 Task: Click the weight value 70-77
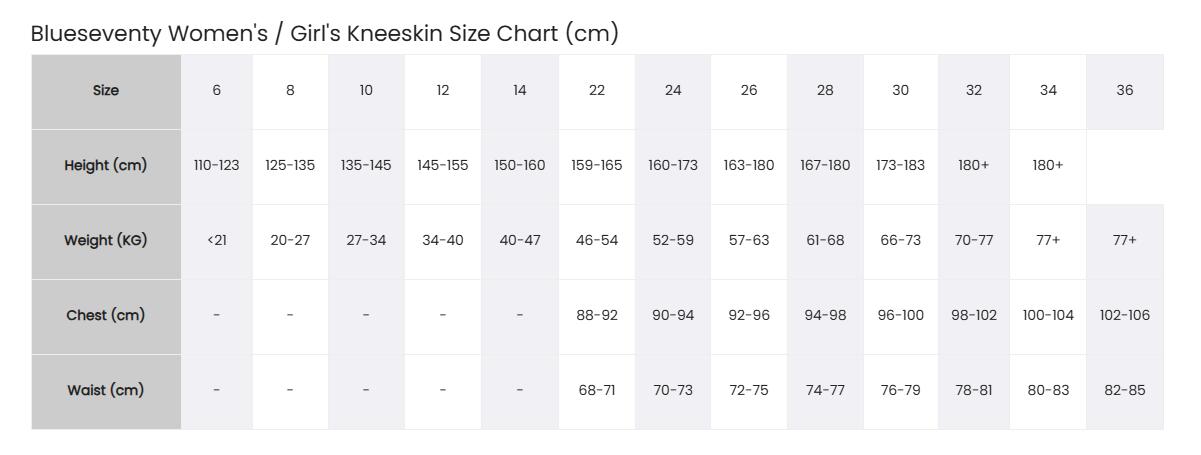pyautogui.click(x=974, y=241)
